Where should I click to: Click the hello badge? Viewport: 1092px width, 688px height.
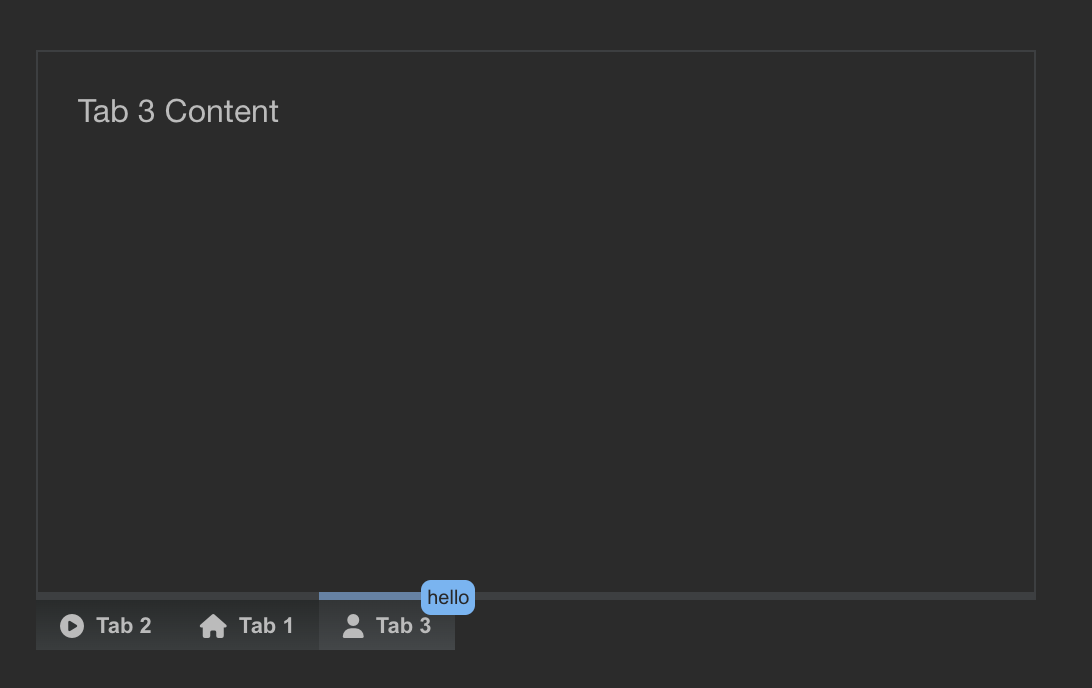pyautogui.click(x=448, y=598)
